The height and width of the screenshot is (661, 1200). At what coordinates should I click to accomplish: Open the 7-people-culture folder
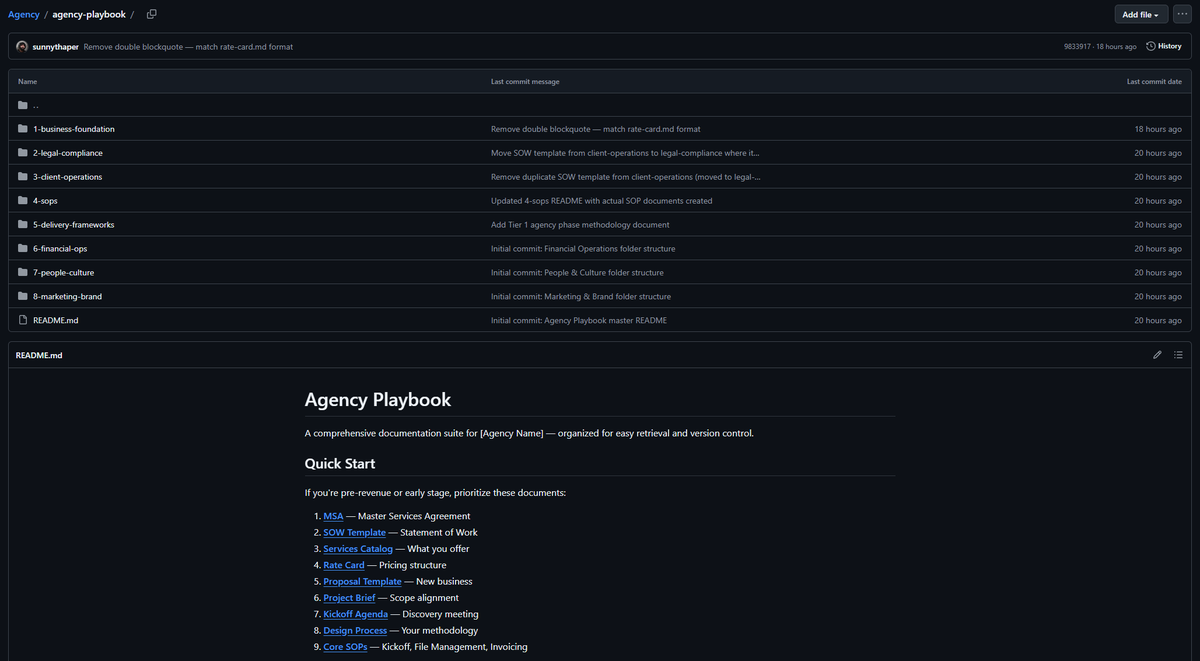point(64,273)
